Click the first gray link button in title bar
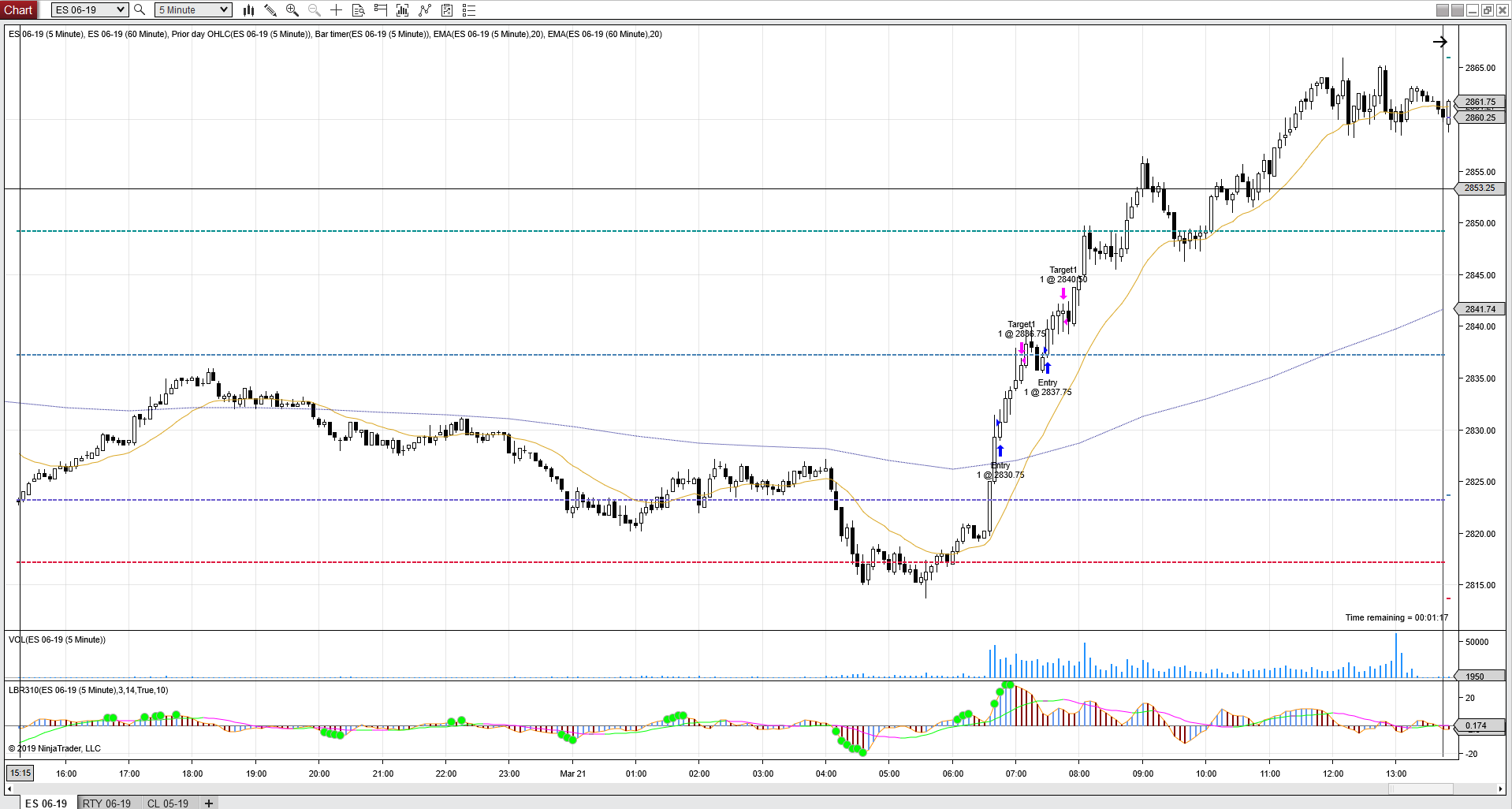This screenshot has width=1512, height=809. point(1442,9)
